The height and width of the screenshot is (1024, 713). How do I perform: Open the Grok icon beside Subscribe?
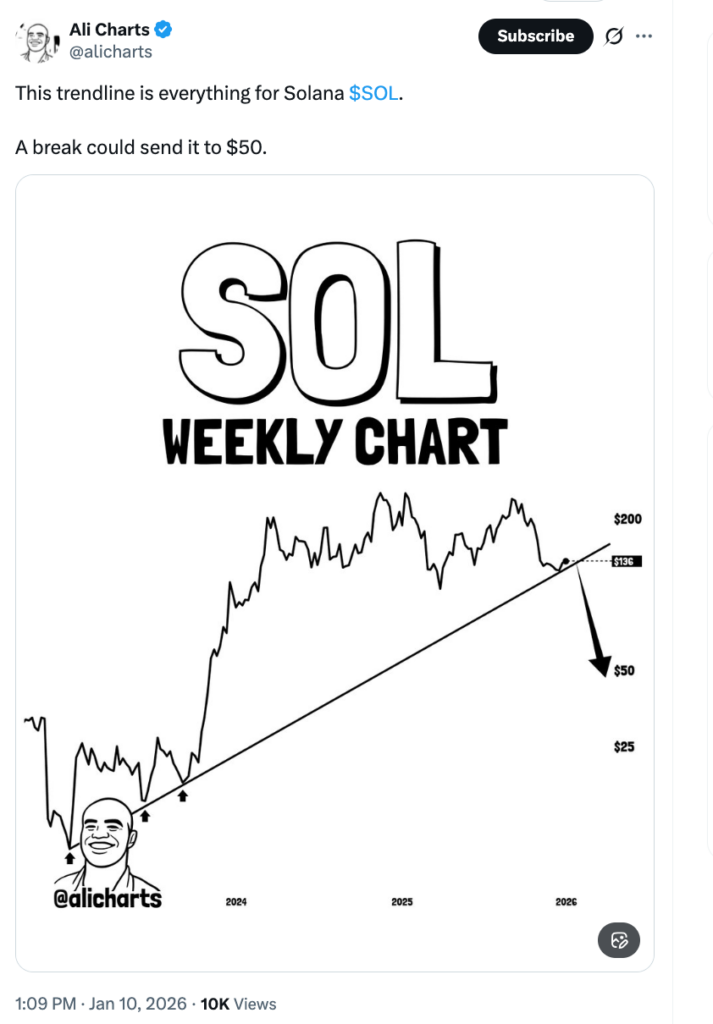(x=613, y=36)
